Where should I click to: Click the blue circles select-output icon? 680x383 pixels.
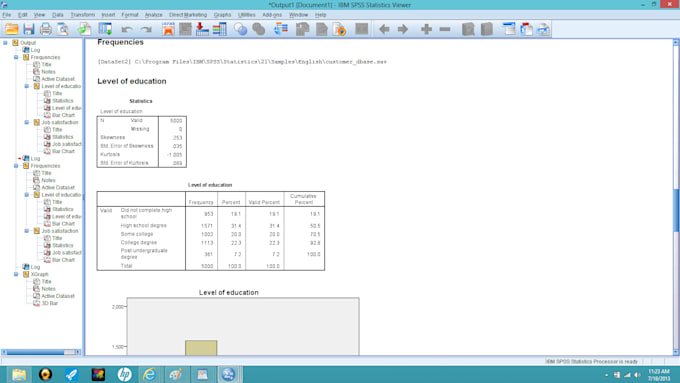click(x=240, y=29)
